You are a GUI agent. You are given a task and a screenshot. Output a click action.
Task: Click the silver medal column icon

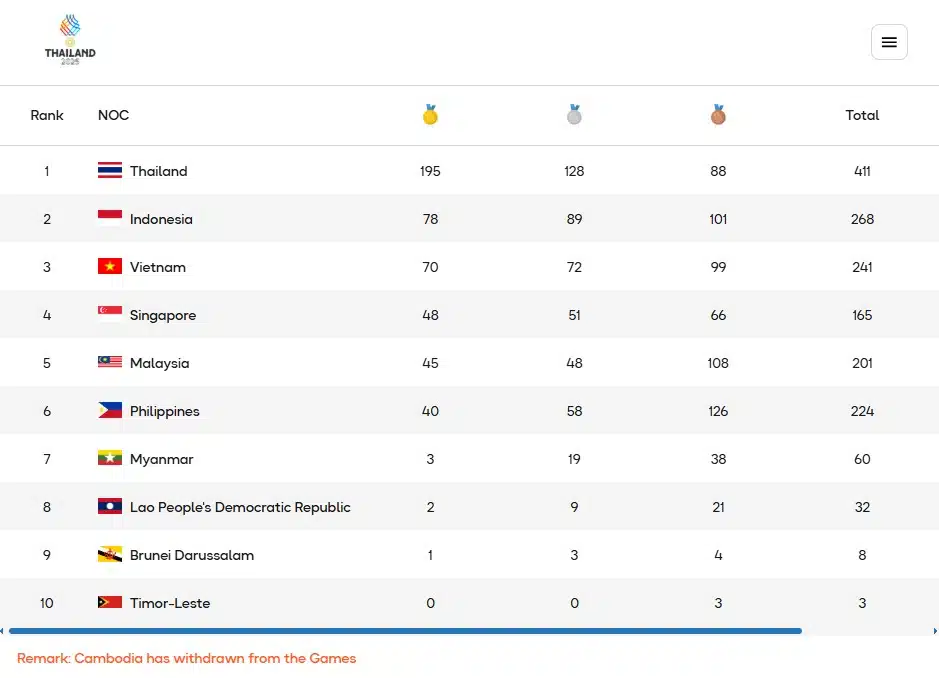coord(574,115)
